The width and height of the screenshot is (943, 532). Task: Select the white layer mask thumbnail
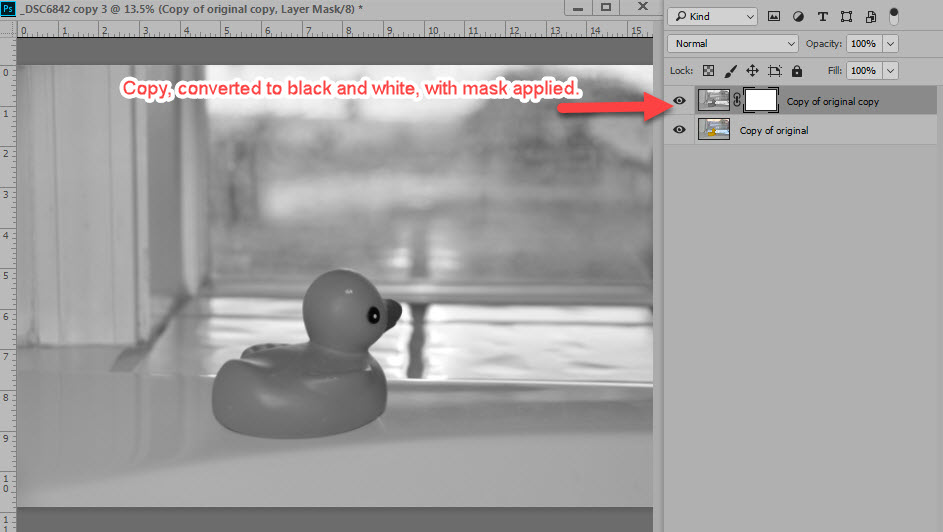click(x=761, y=100)
